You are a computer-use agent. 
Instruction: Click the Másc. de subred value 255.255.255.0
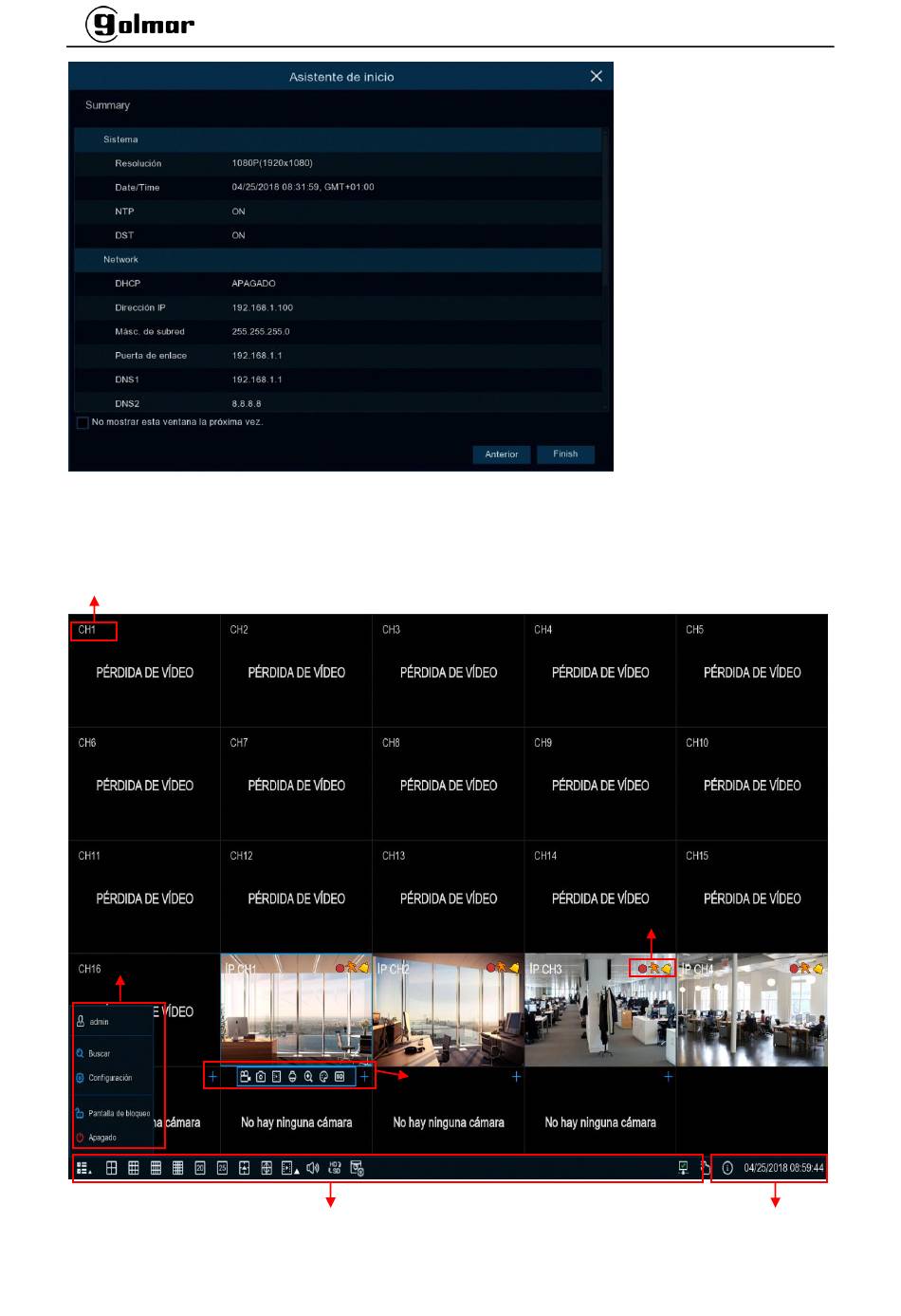pos(261,332)
